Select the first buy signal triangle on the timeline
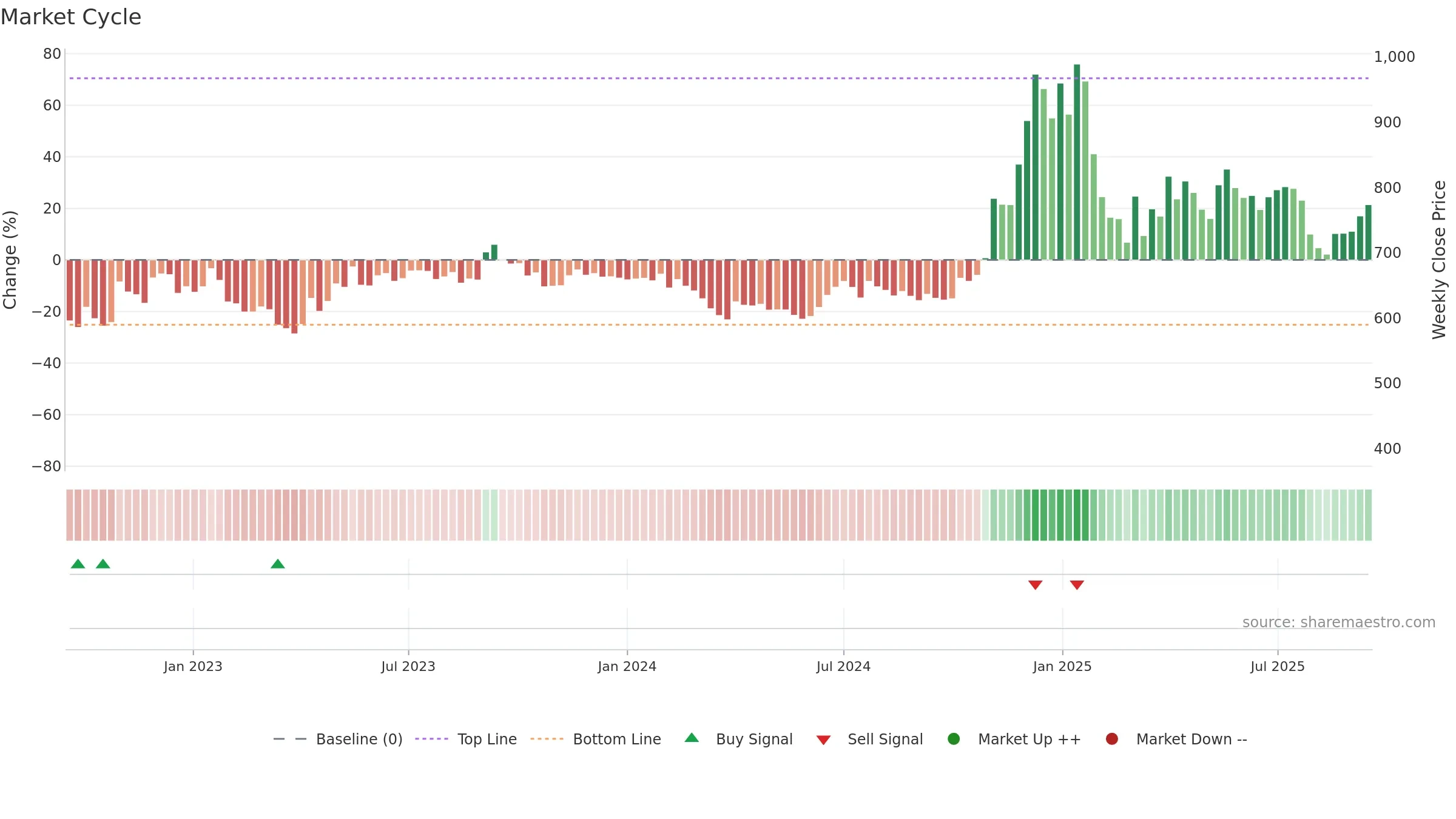This screenshot has height=819, width=1456. click(x=78, y=564)
